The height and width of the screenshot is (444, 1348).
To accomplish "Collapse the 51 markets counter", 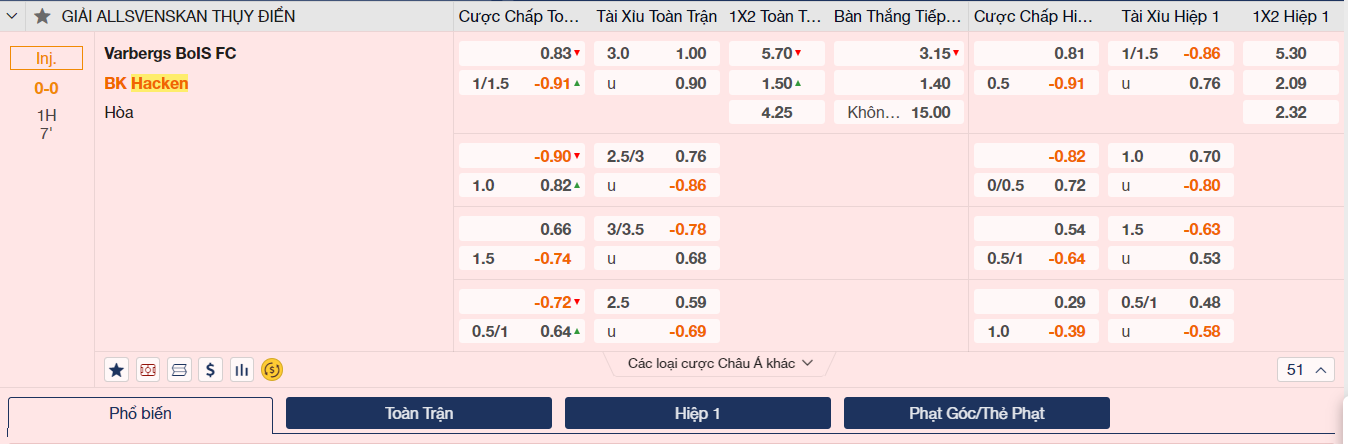I will 1306,370.
